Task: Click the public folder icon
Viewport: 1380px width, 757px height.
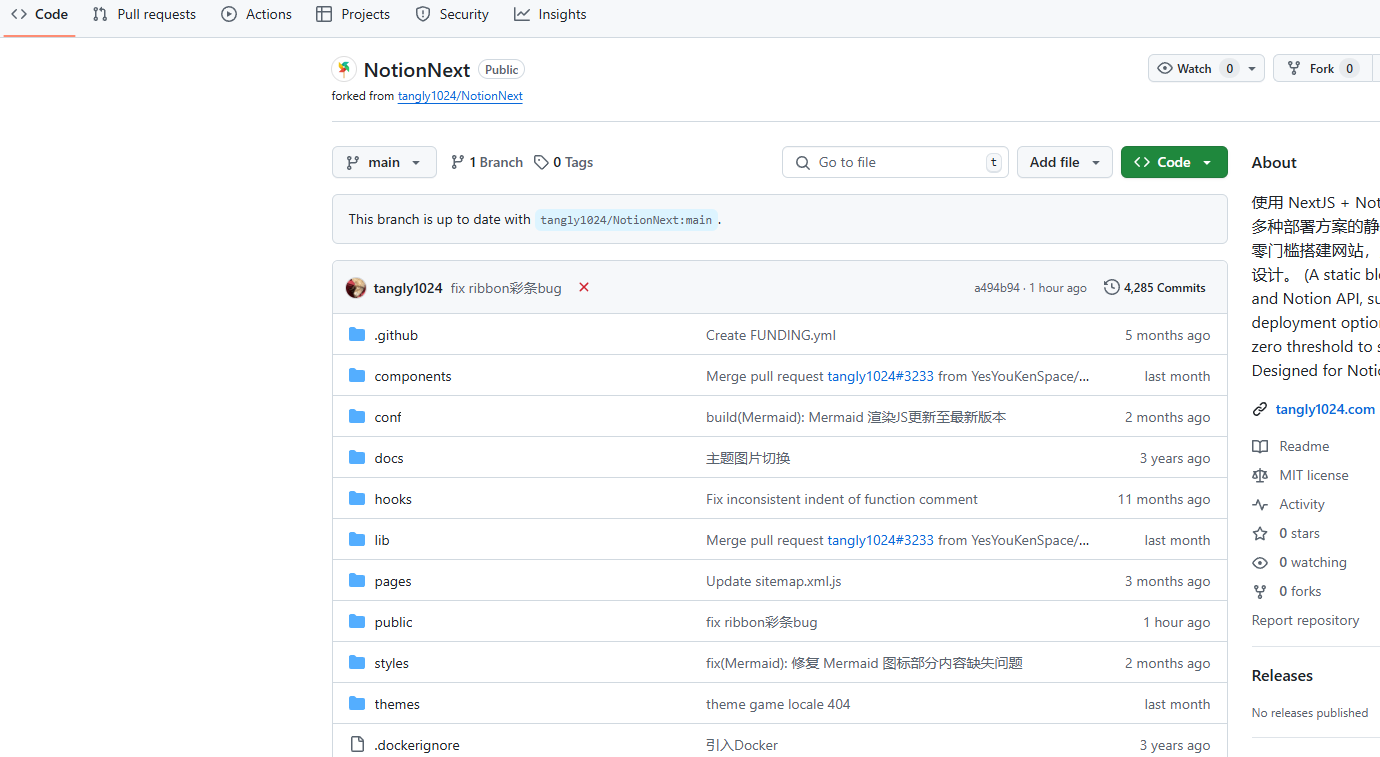Action: coord(357,622)
